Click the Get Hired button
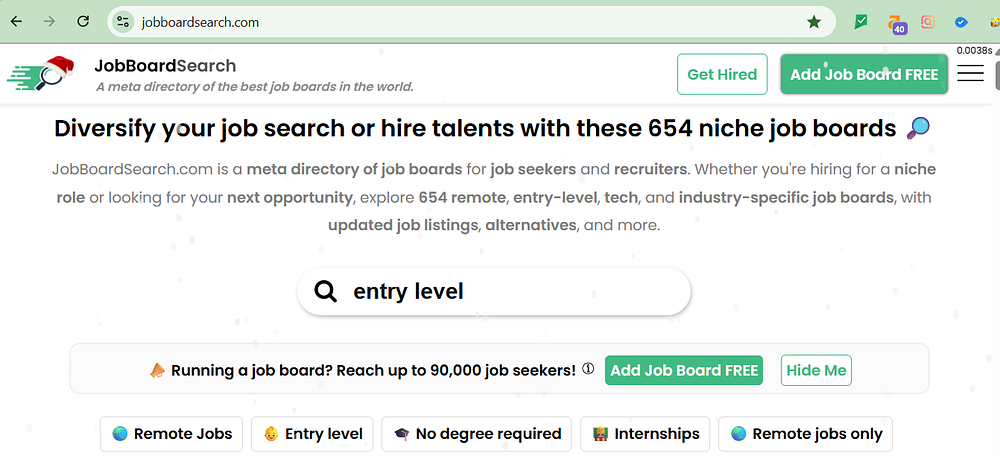This screenshot has width=1000, height=456. pyautogui.click(x=722, y=74)
